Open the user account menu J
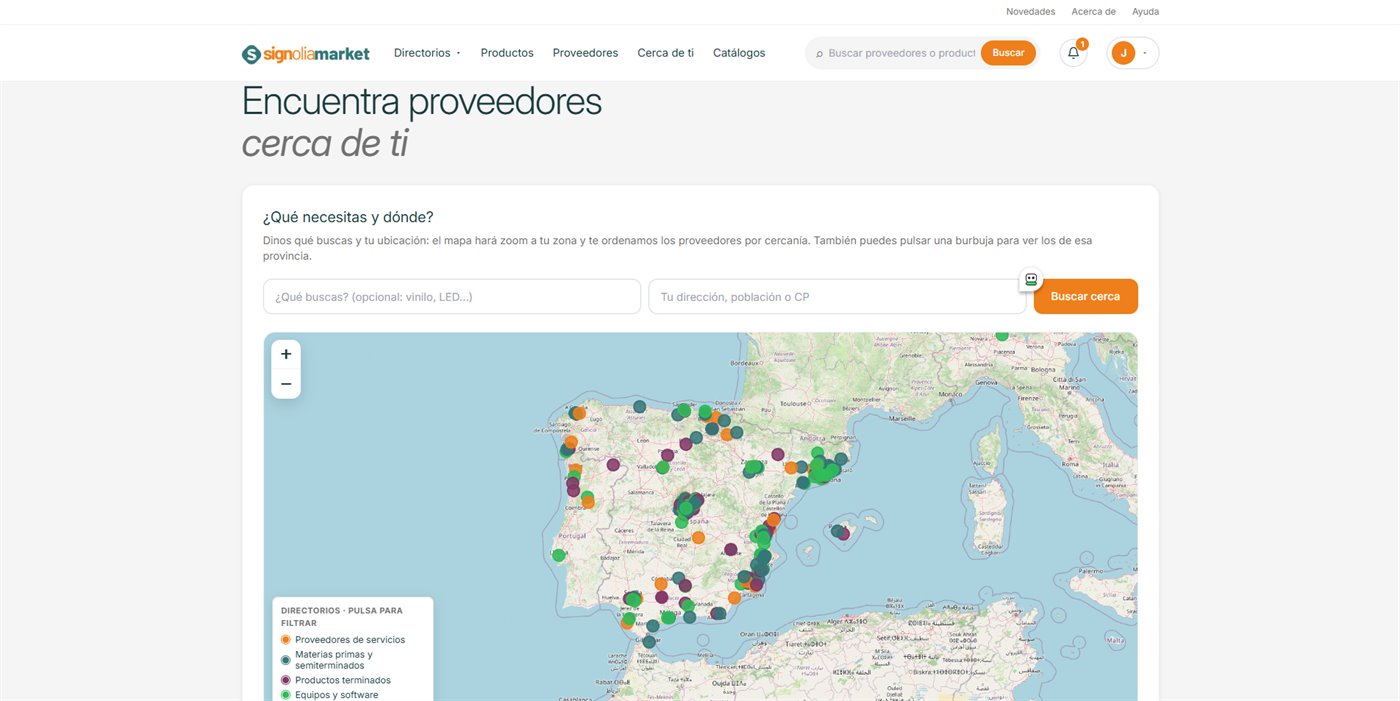 point(1133,53)
